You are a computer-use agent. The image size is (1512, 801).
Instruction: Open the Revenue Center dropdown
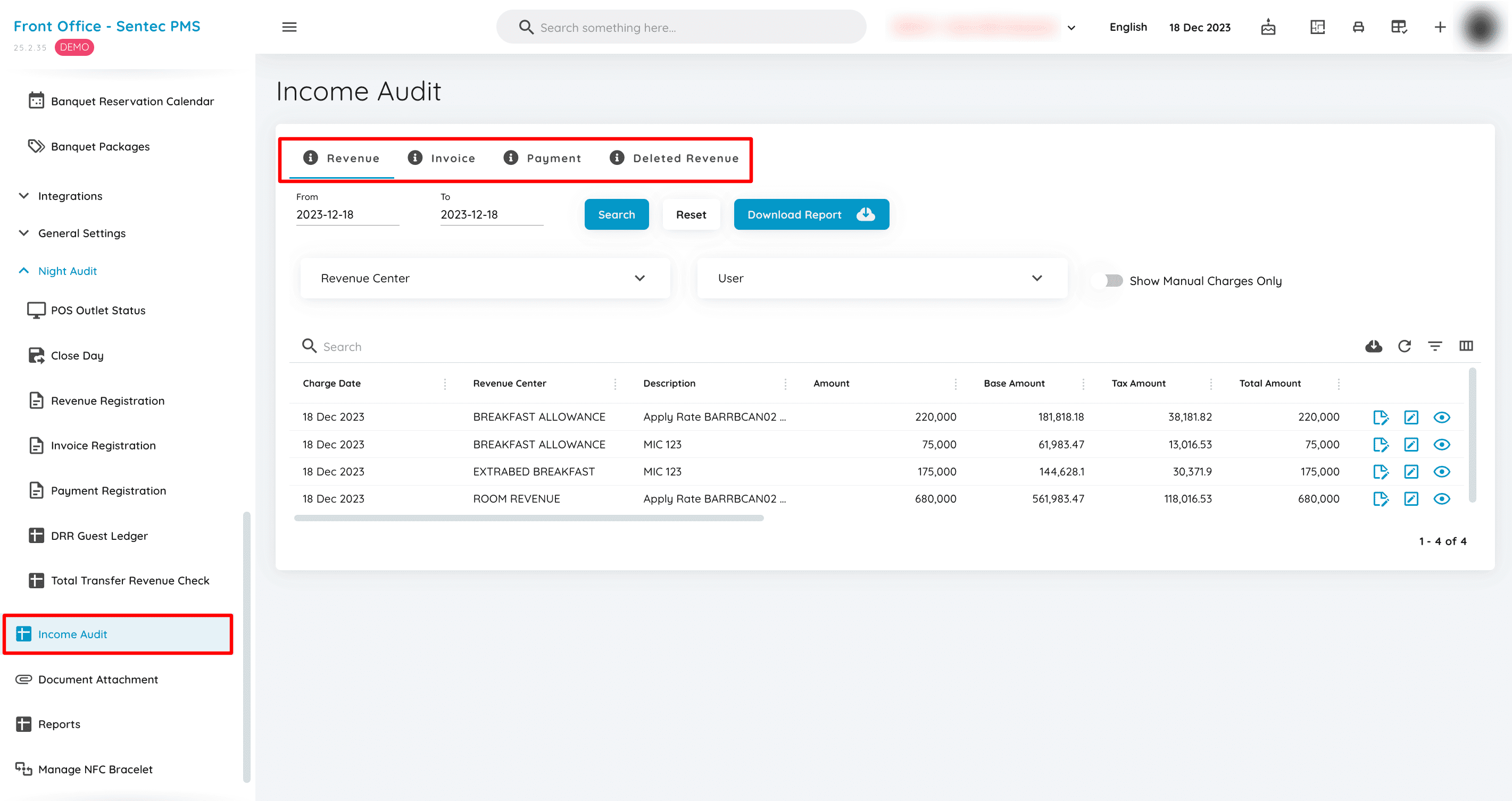point(485,278)
